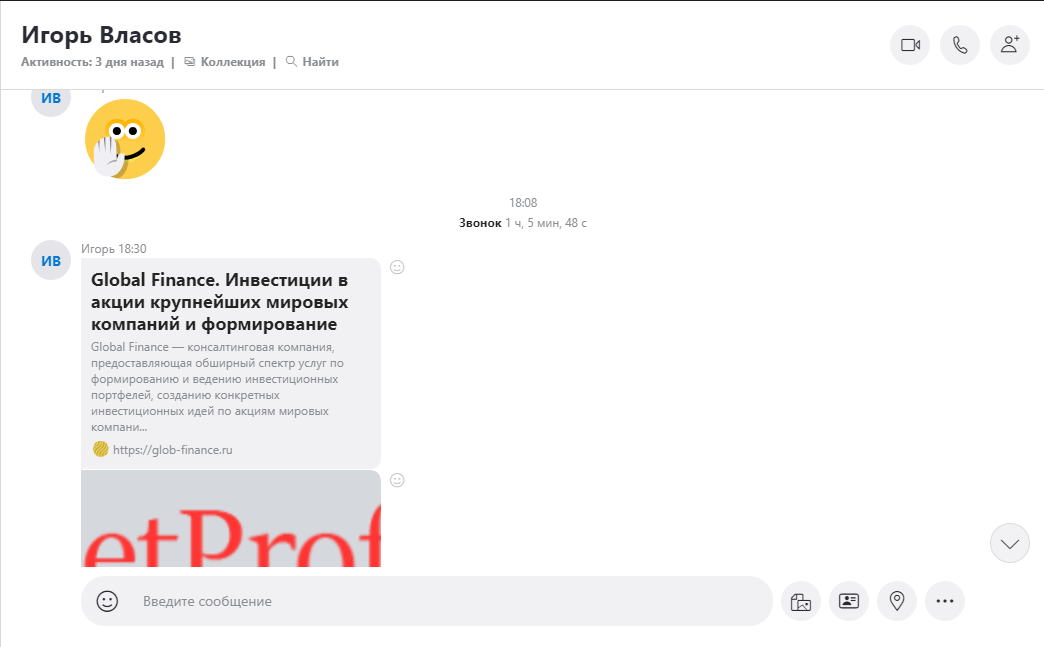Image resolution: width=1044 pixels, height=647 pixels.
Task: Share location with the pin icon
Action: pos(897,601)
